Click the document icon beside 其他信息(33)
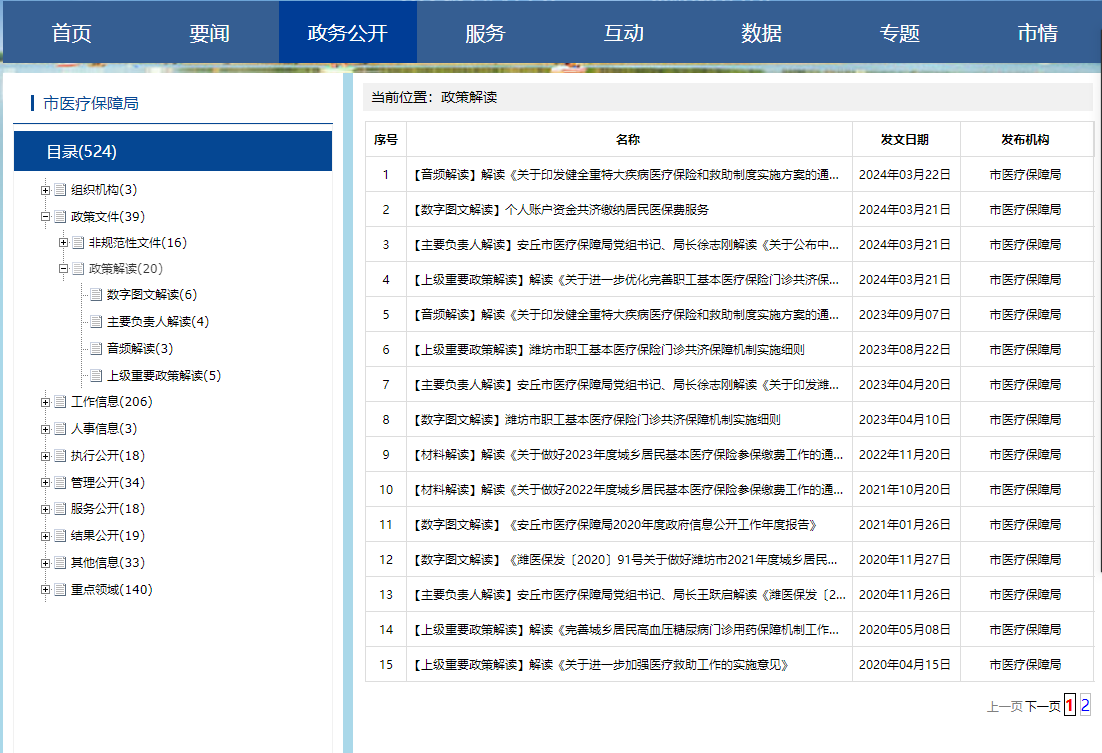Viewport: 1102px width, 753px height. point(60,562)
